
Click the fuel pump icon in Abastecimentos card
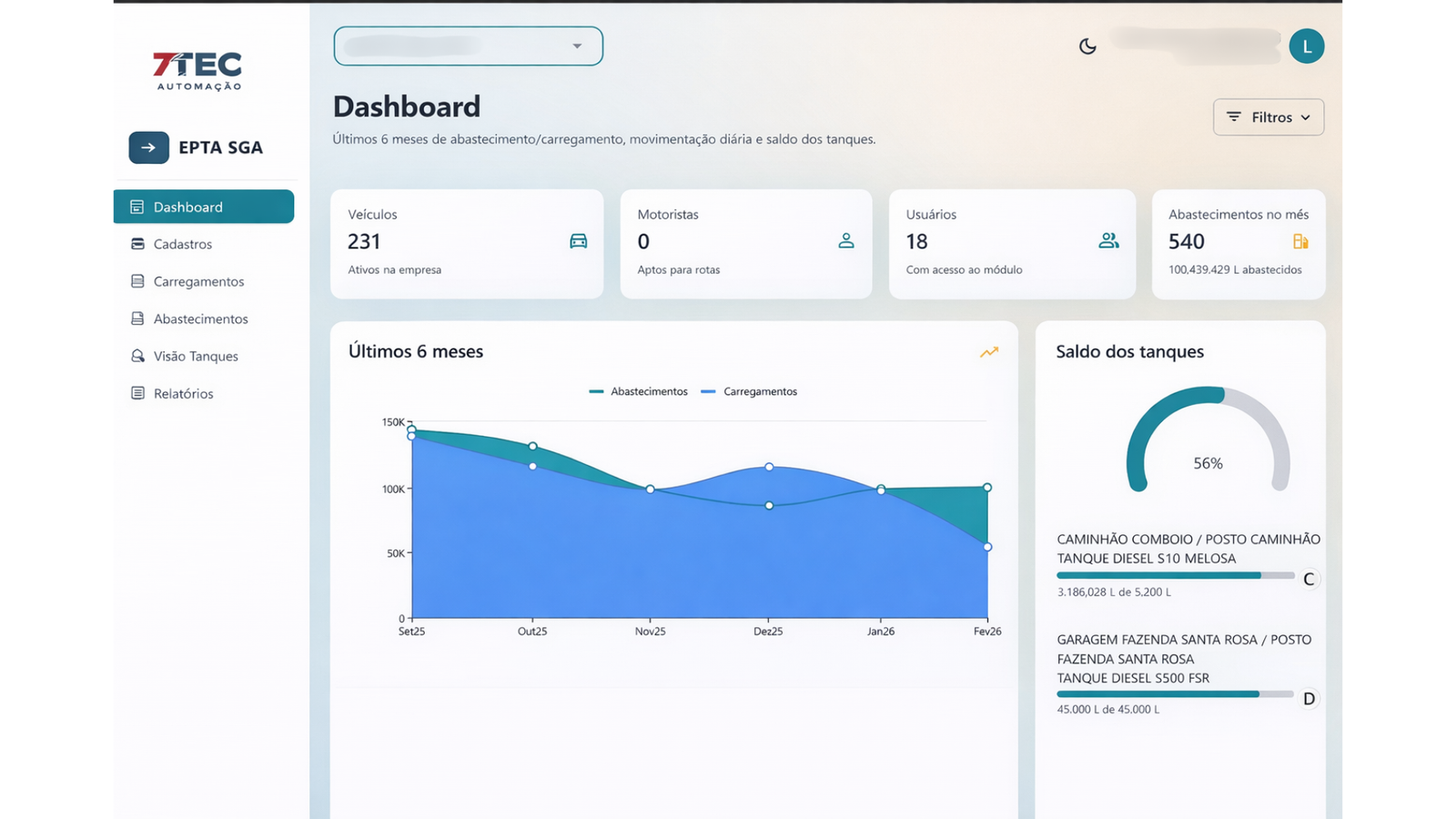coord(1300,241)
